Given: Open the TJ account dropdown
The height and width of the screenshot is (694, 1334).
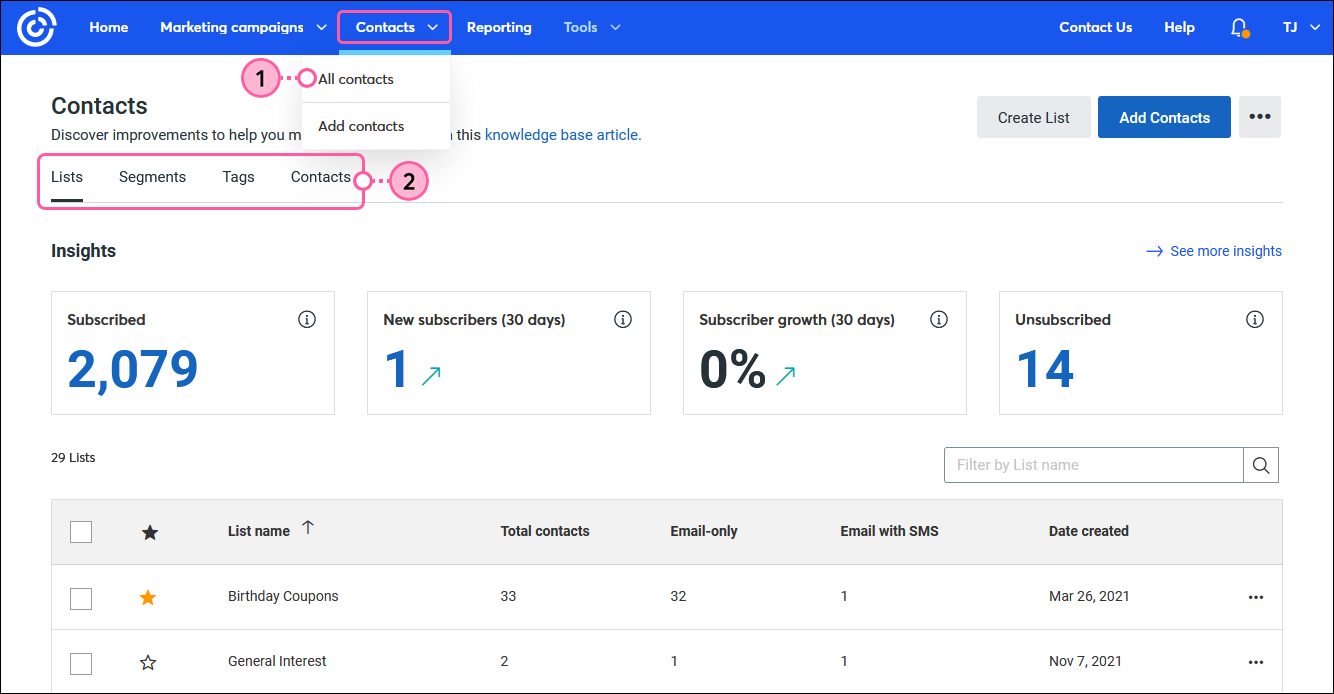Looking at the screenshot, I should pos(1301,28).
